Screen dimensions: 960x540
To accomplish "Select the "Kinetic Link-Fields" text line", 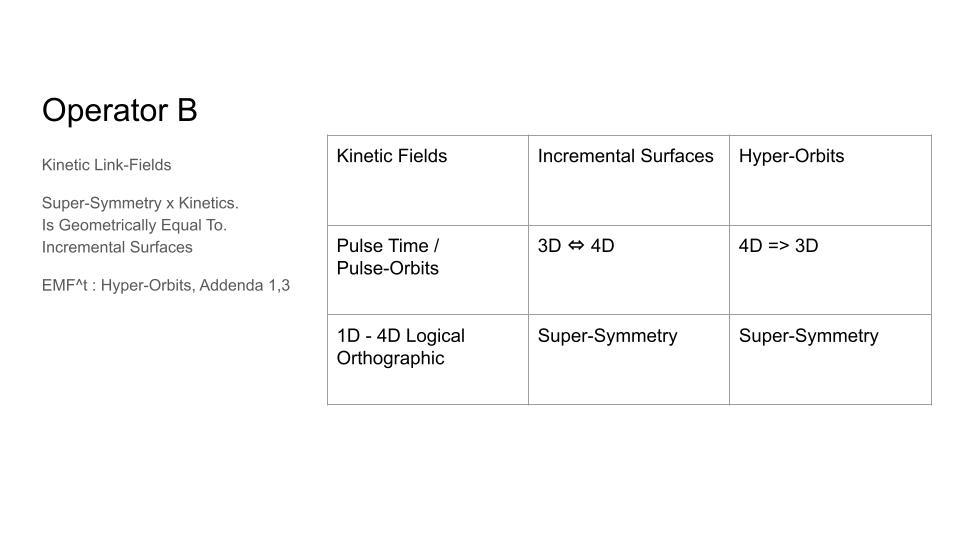I will point(106,165).
